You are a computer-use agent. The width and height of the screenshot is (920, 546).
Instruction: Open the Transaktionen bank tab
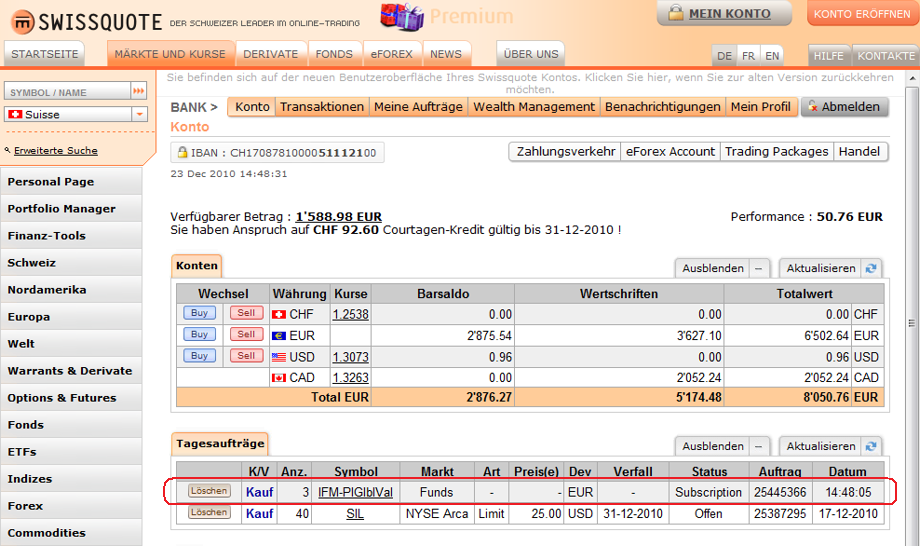click(322, 107)
